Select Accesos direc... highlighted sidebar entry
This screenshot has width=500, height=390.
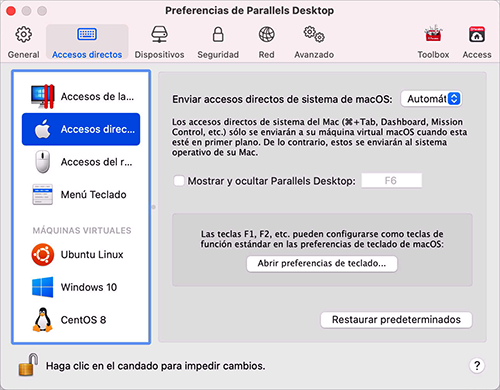(x=81, y=129)
